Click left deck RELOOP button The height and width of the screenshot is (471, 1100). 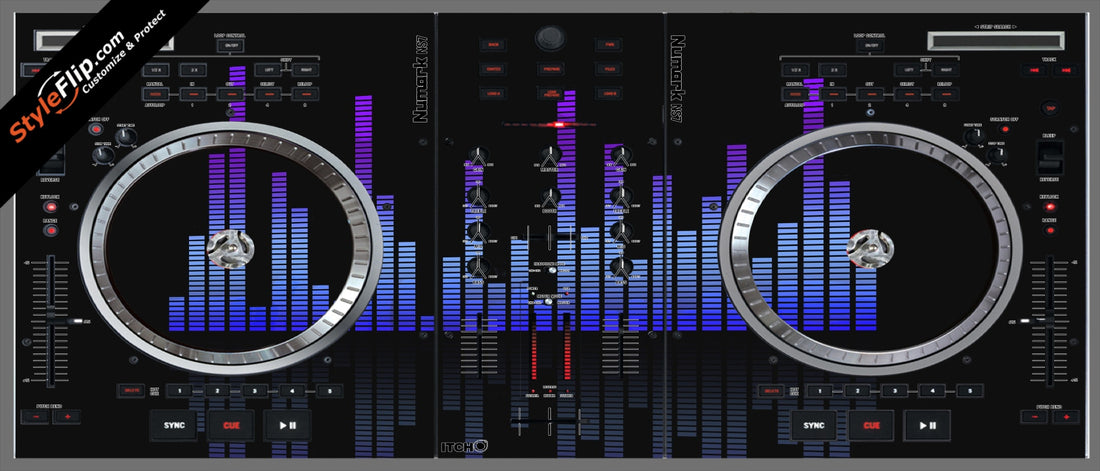pyautogui.click(x=305, y=94)
